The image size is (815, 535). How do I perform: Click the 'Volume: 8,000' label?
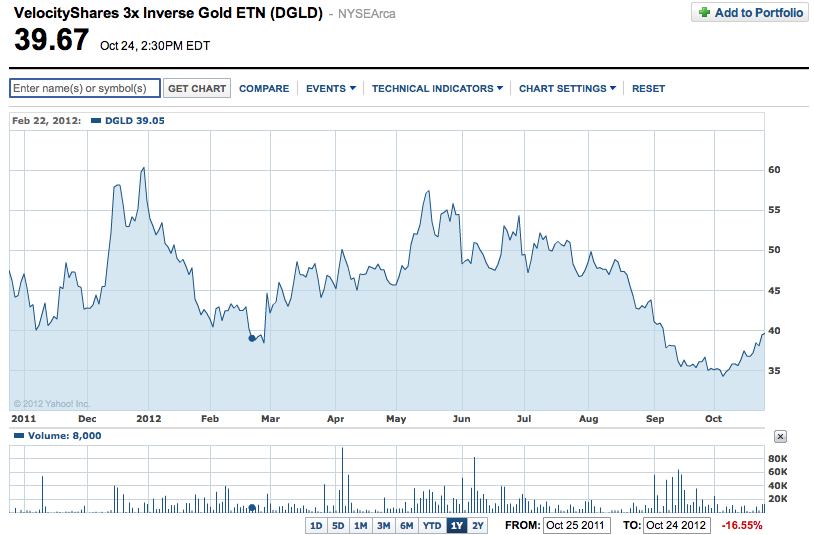(x=64, y=436)
